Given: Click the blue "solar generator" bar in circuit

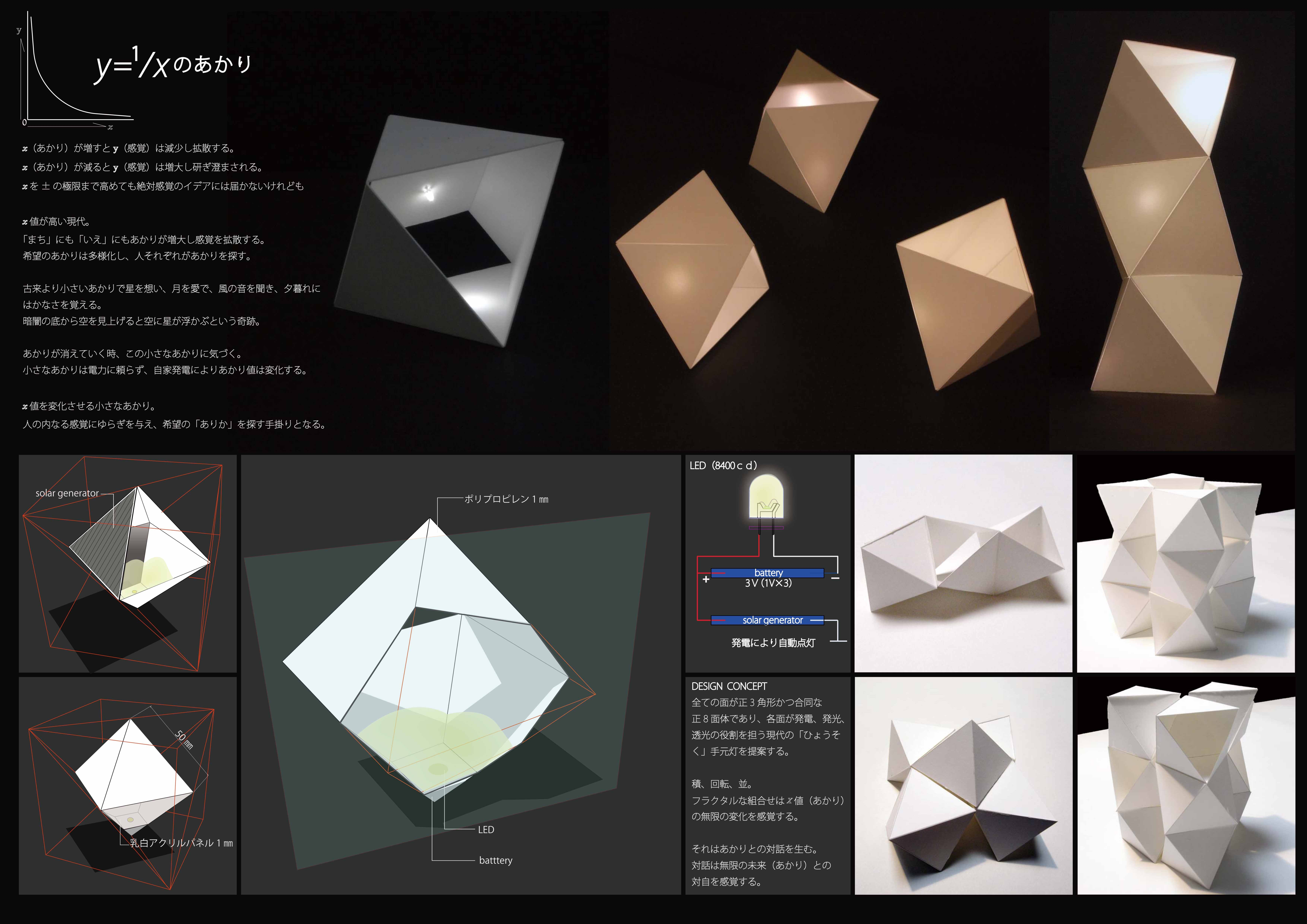Looking at the screenshot, I should pos(767,620).
